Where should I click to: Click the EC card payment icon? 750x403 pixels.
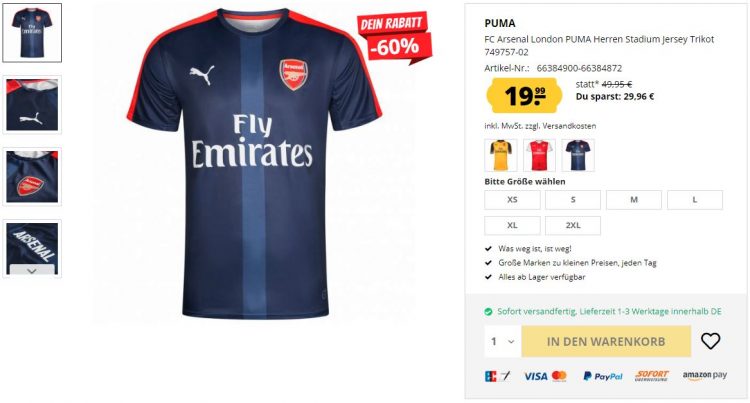tap(497, 376)
